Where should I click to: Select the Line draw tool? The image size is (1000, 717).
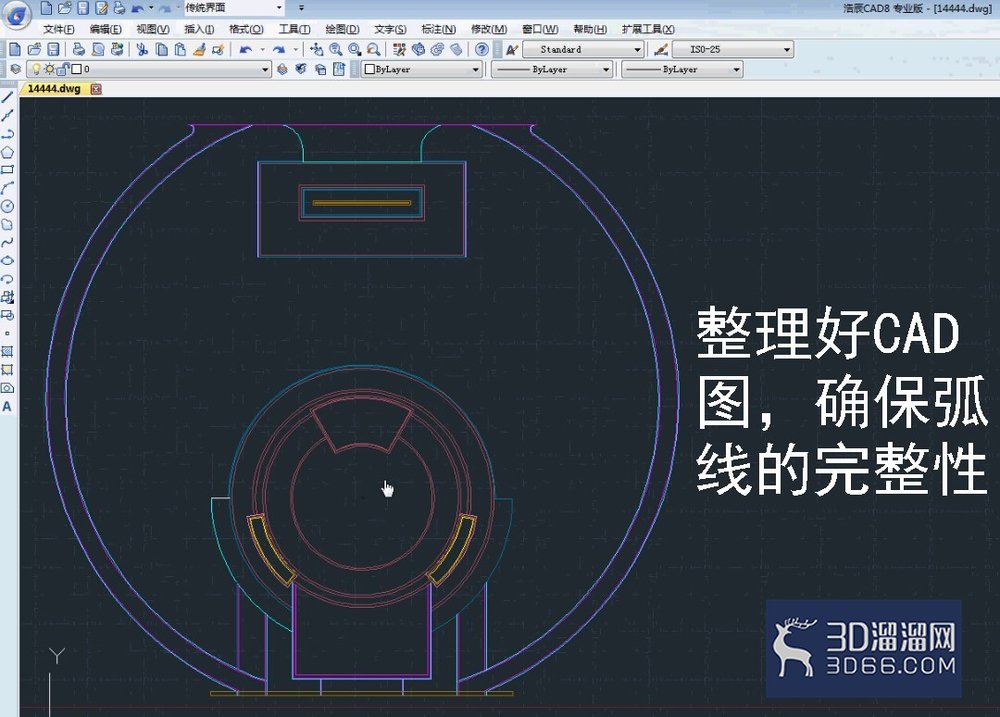click(7, 98)
